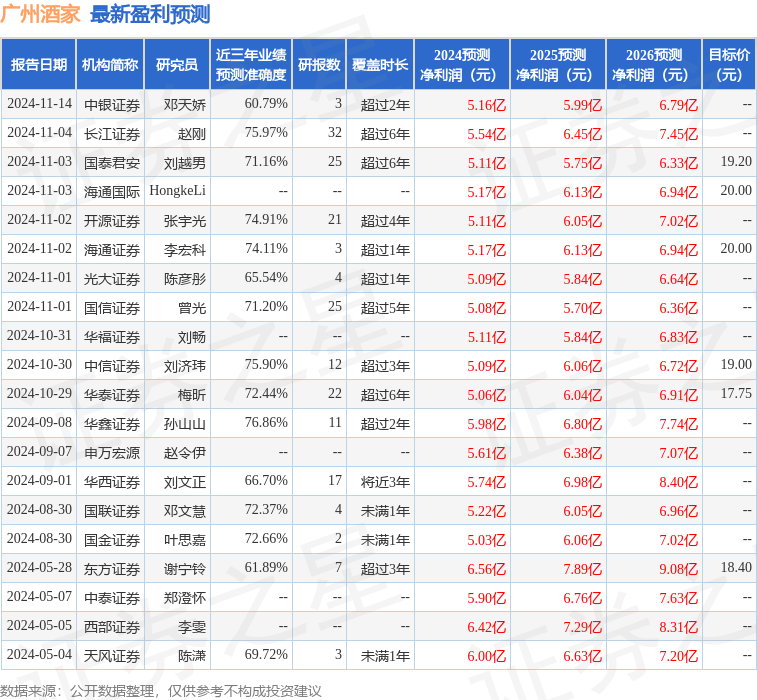Click the 广州酒家 title text
This screenshot has height=700, width=757.
click(40, 14)
